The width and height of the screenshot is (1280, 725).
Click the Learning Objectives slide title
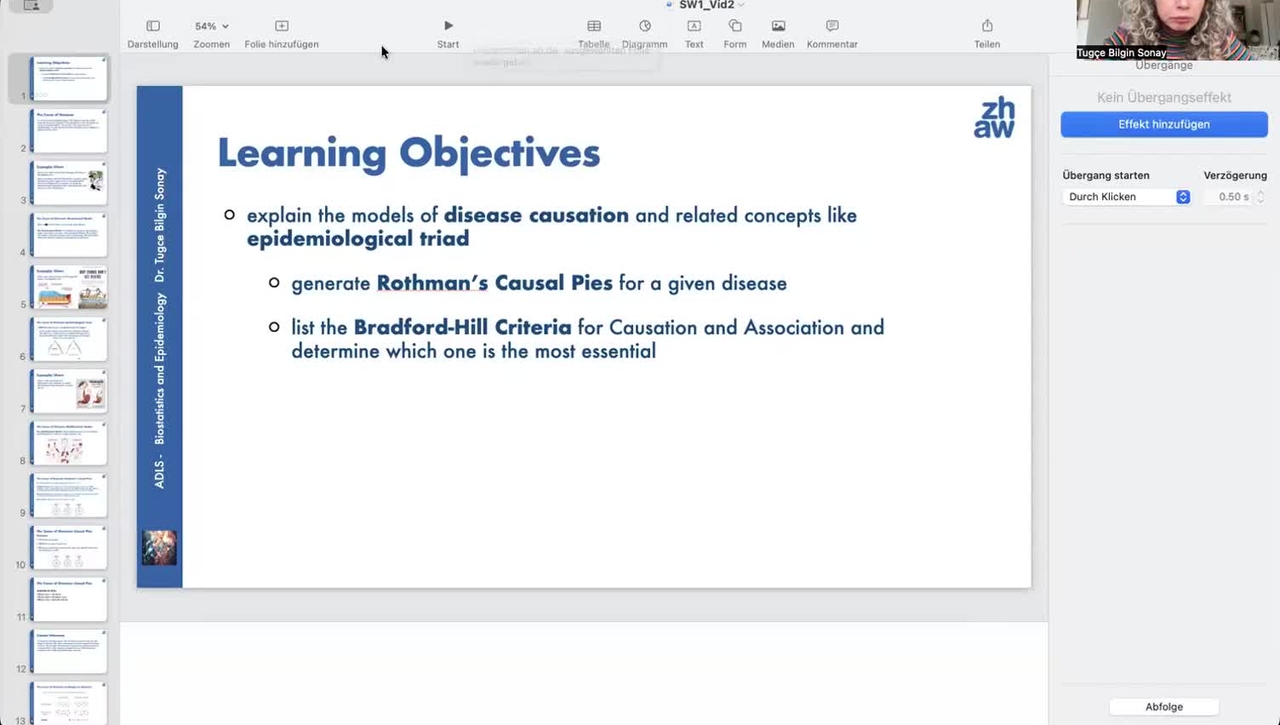coord(408,153)
